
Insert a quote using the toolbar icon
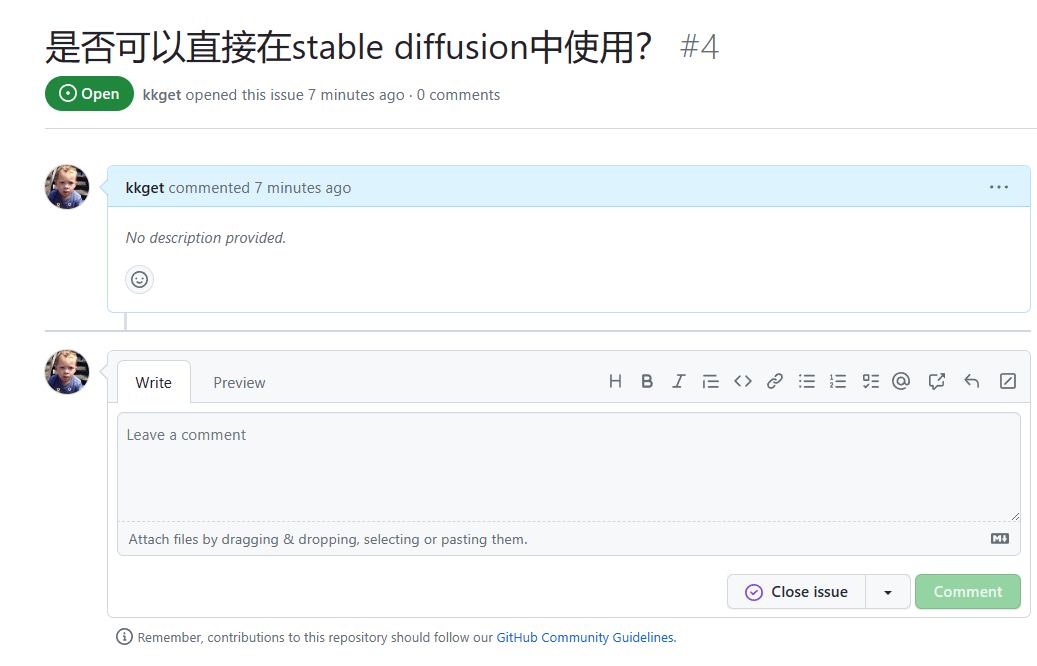711,381
